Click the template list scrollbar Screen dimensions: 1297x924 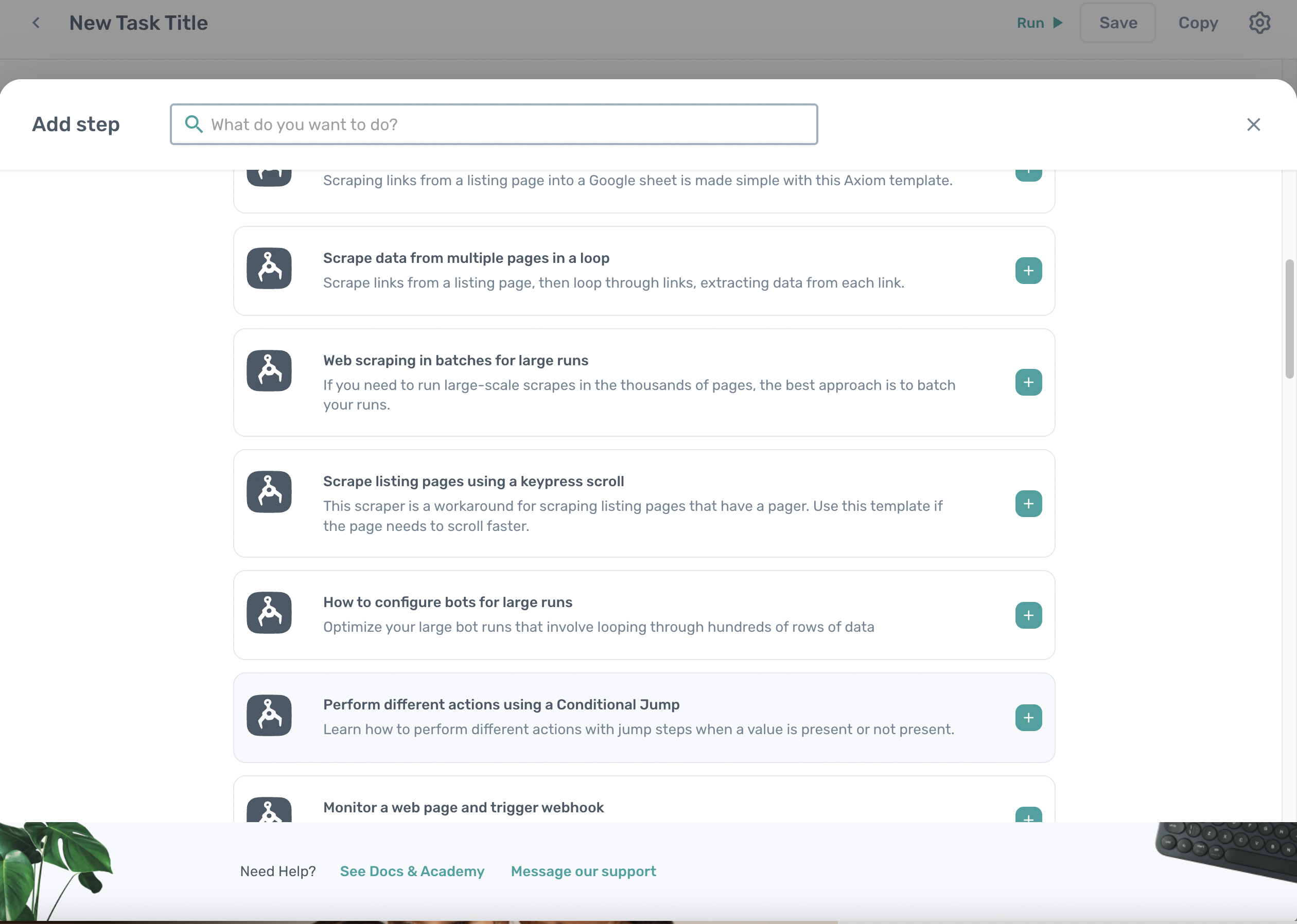1289,318
